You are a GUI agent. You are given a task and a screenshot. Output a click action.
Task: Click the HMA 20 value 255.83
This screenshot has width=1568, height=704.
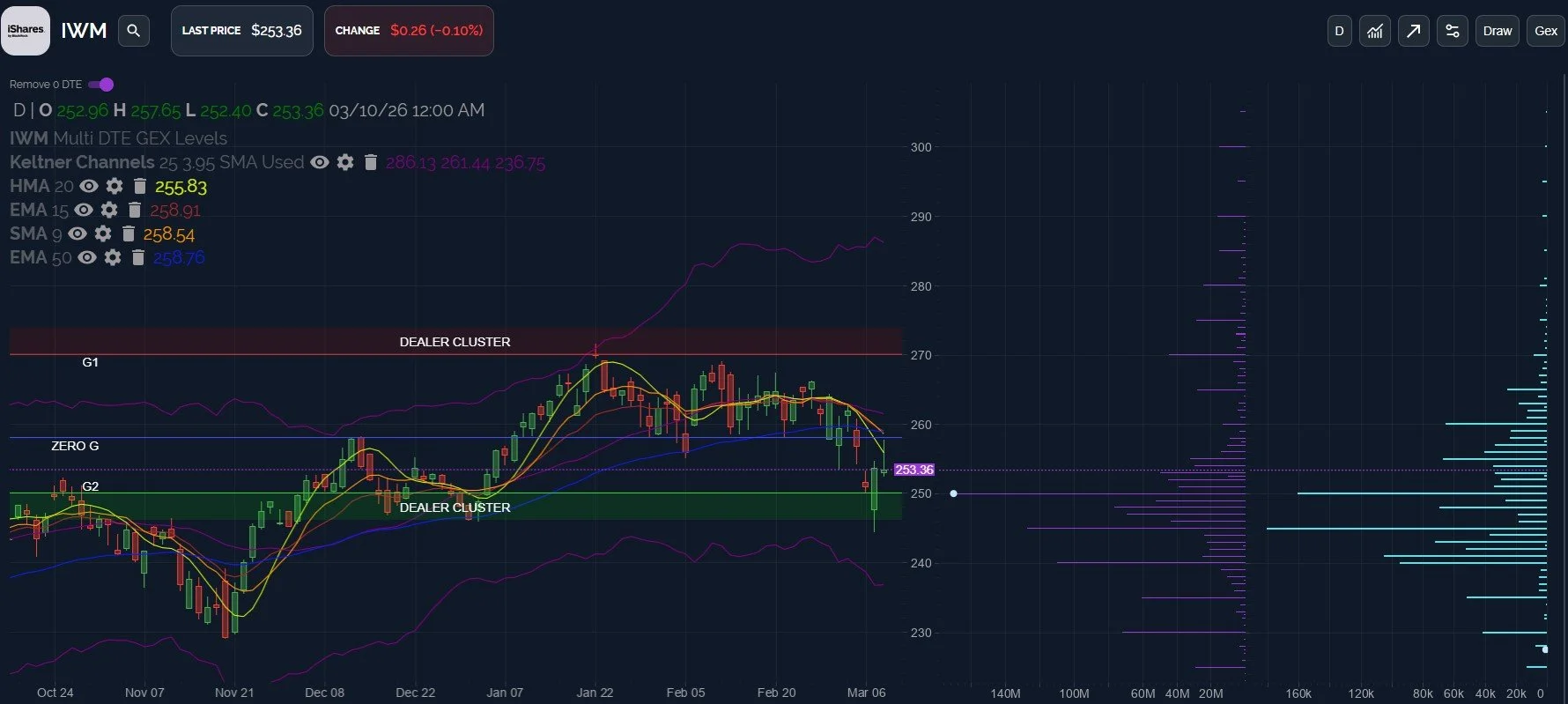point(181,187)
